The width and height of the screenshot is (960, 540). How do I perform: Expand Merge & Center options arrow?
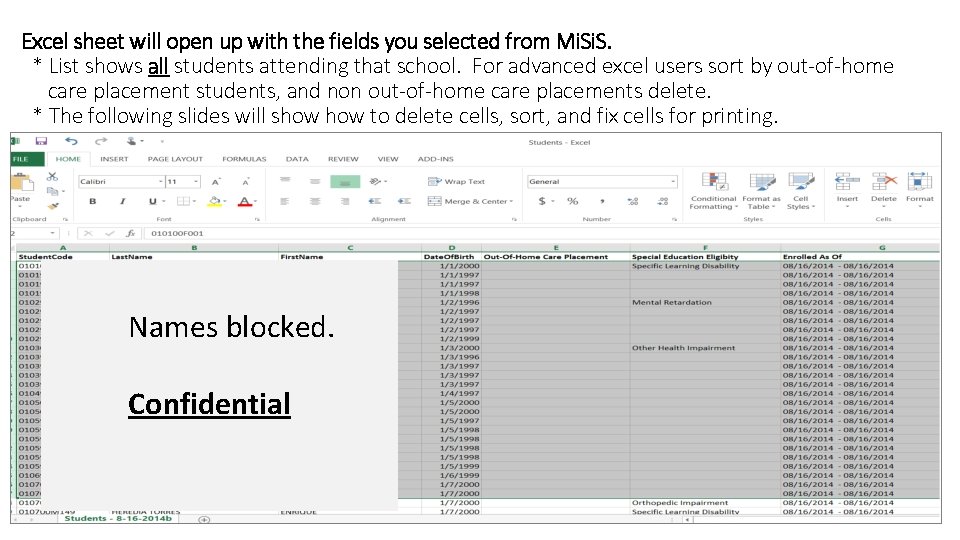511,201
